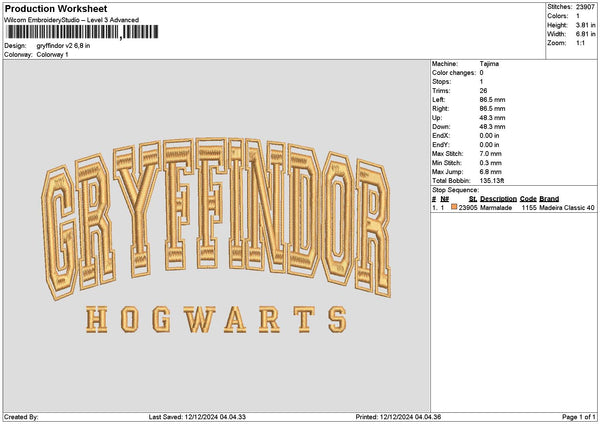Select the Height value 3.81 in
This screenshot has width=600, height=424.
(x=585, y=25)
